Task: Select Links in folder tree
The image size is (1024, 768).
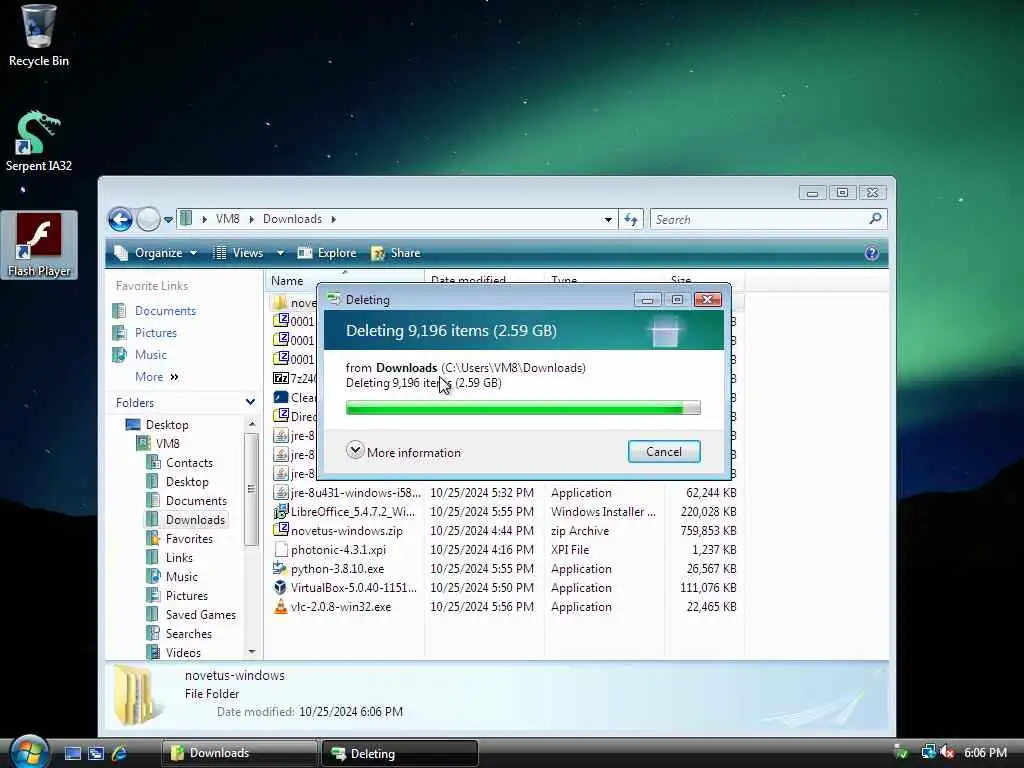Action: [170, 558]
